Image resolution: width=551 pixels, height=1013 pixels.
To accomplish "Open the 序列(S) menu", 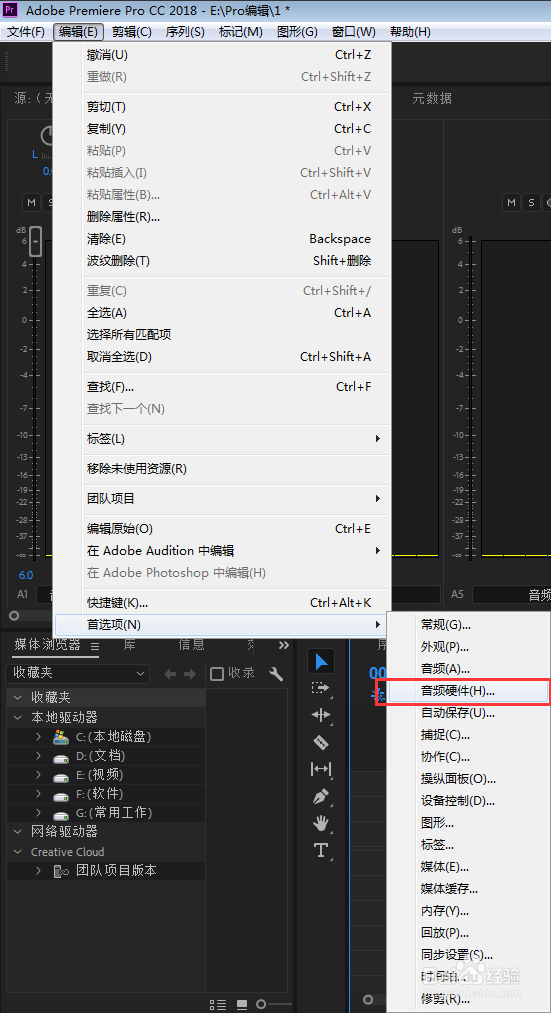I will pos(185,32).
